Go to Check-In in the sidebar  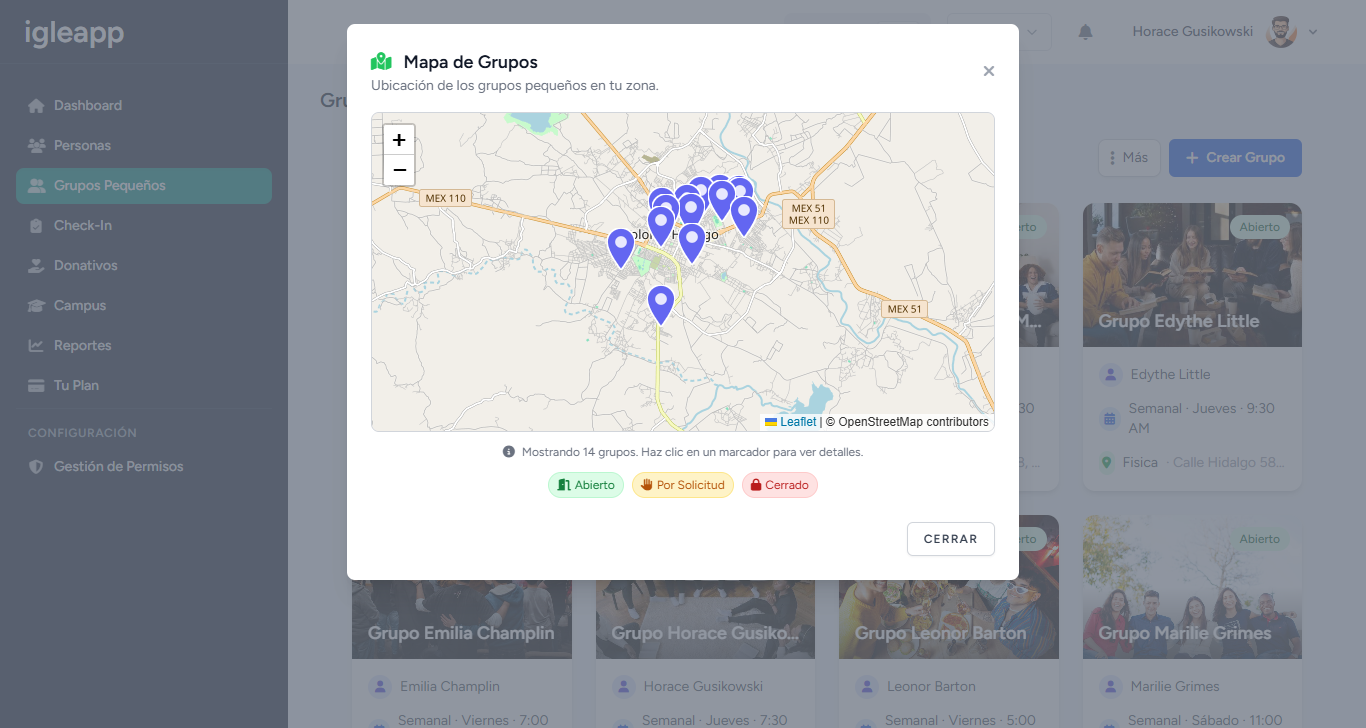144,225
